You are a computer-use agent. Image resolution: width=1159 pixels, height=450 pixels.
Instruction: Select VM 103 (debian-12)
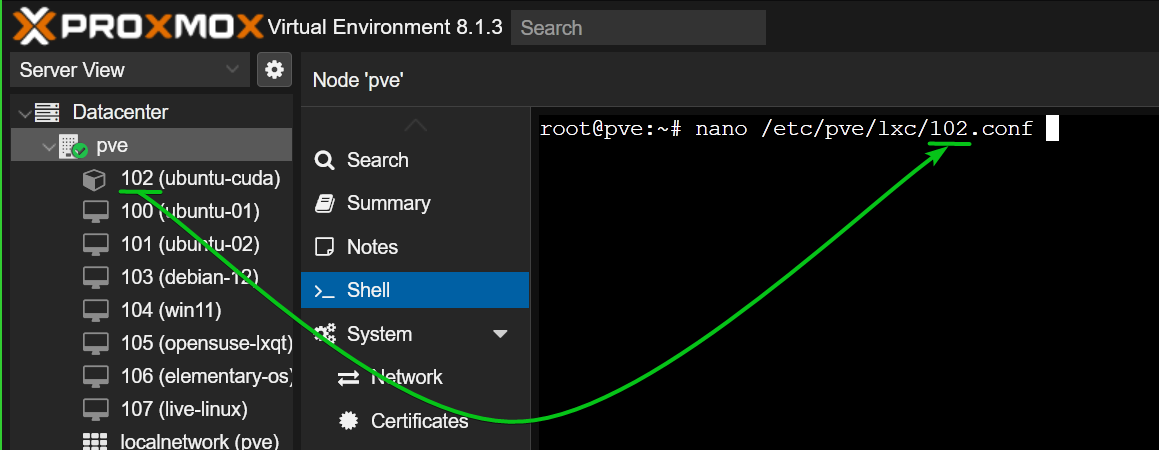point(189,277)
